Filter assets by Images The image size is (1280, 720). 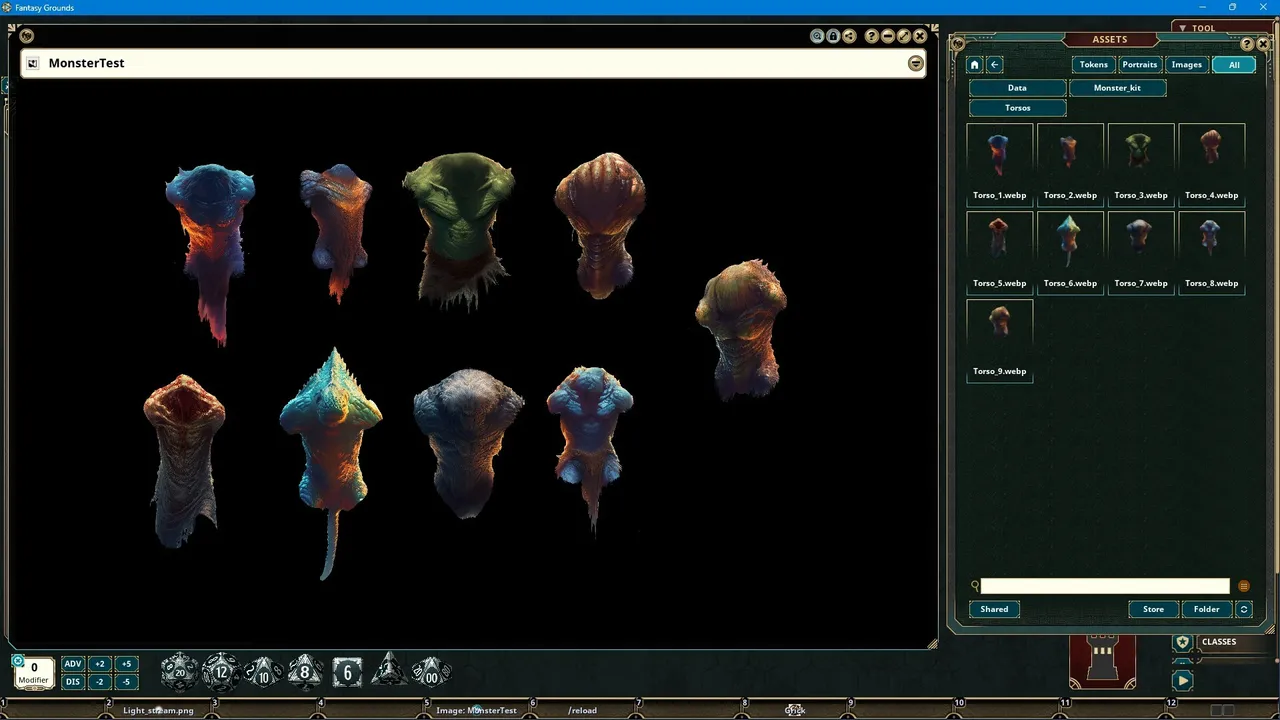point(1186,64)
